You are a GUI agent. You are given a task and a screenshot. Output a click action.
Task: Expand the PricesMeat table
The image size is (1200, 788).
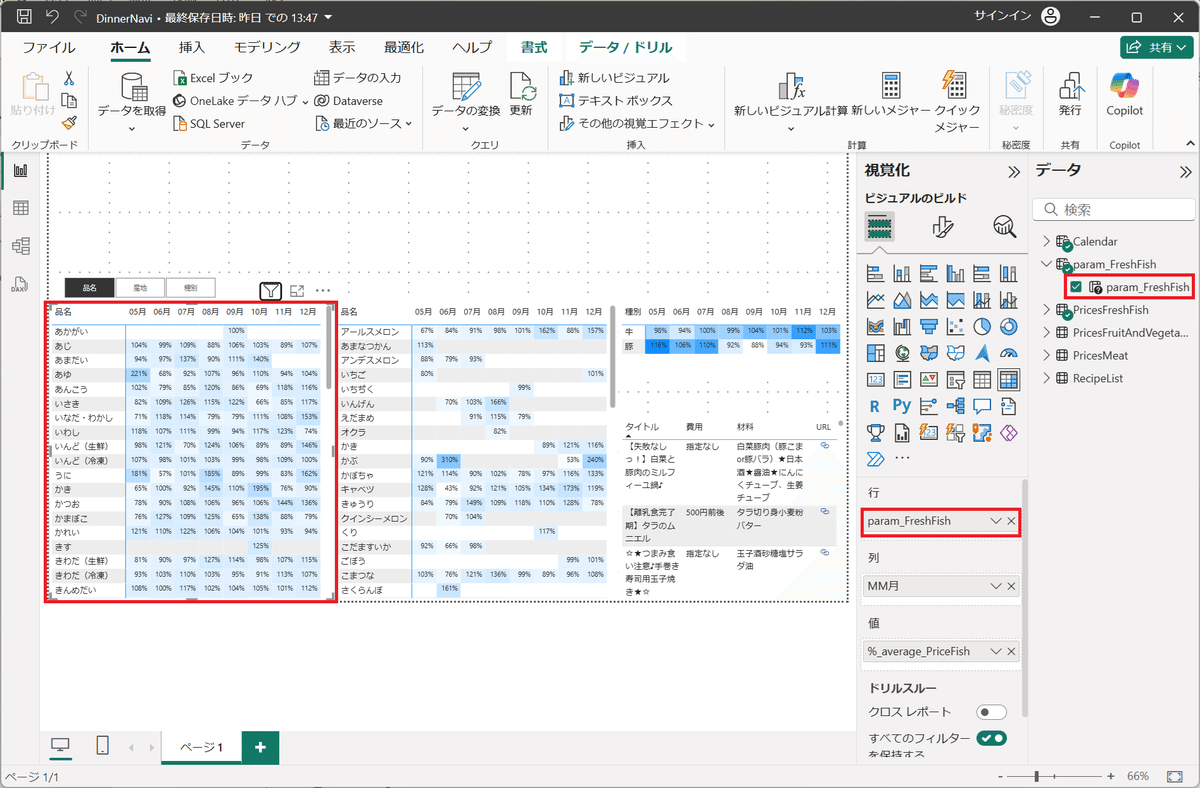point(1047,355)
